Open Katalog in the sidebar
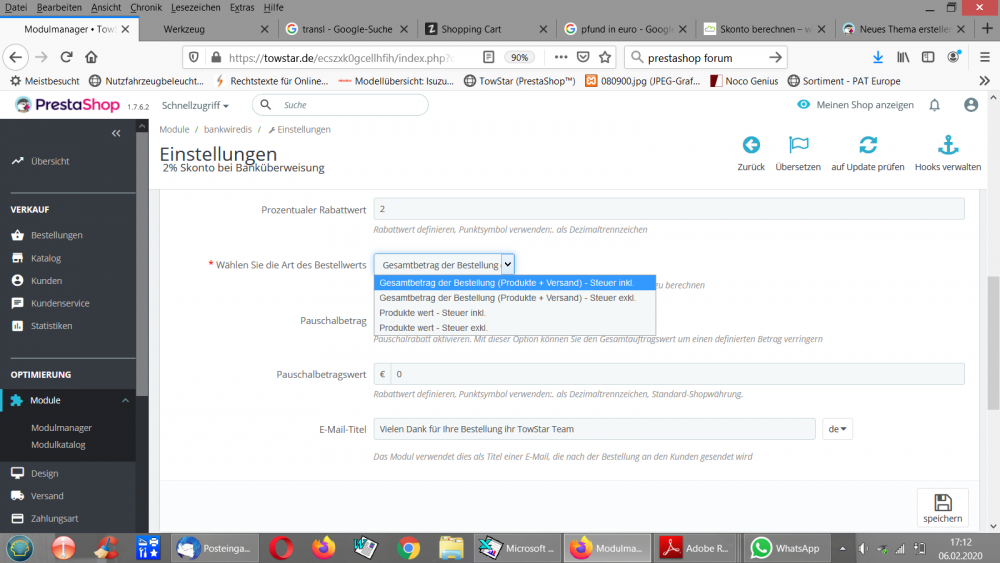Image resolution: width=1000 pixels, height=563 pixels. (x=46, y=258)
